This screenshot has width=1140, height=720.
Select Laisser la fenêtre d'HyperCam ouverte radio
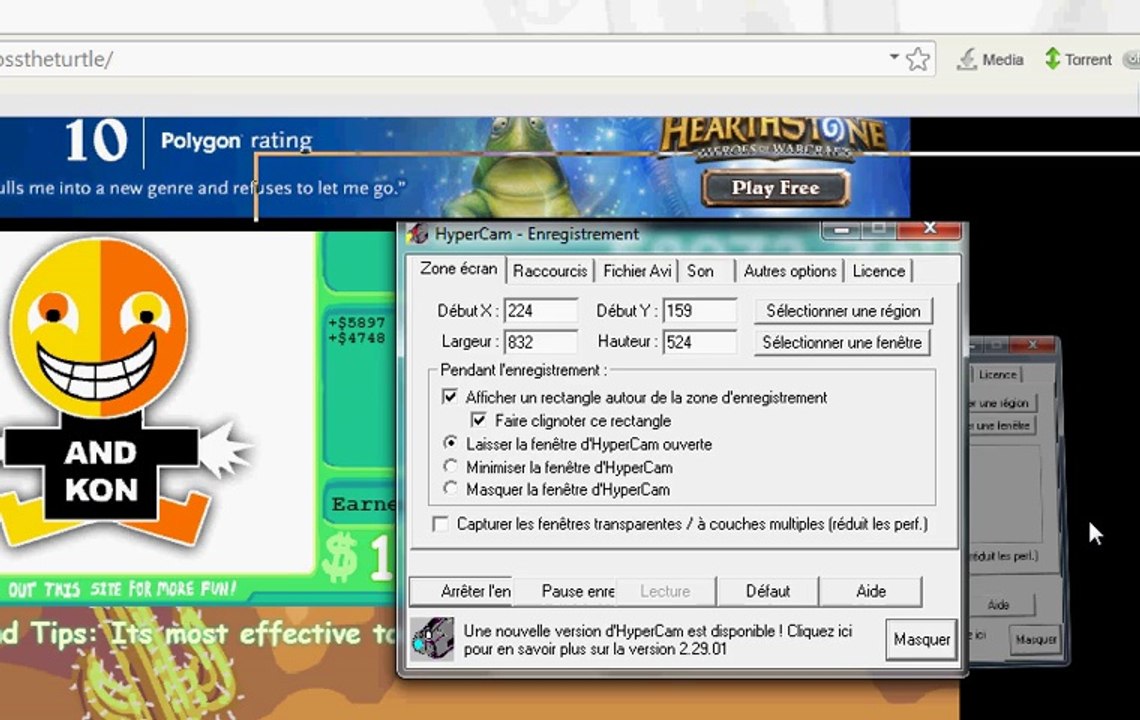point(451,443)
